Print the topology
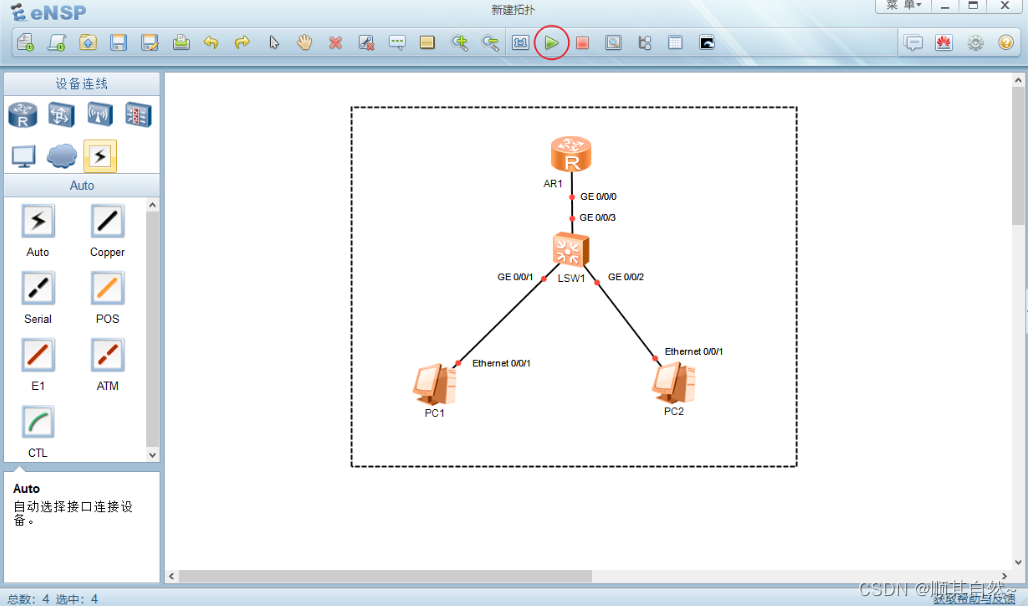Screen dimensions: 1032x609 [181, 43]
